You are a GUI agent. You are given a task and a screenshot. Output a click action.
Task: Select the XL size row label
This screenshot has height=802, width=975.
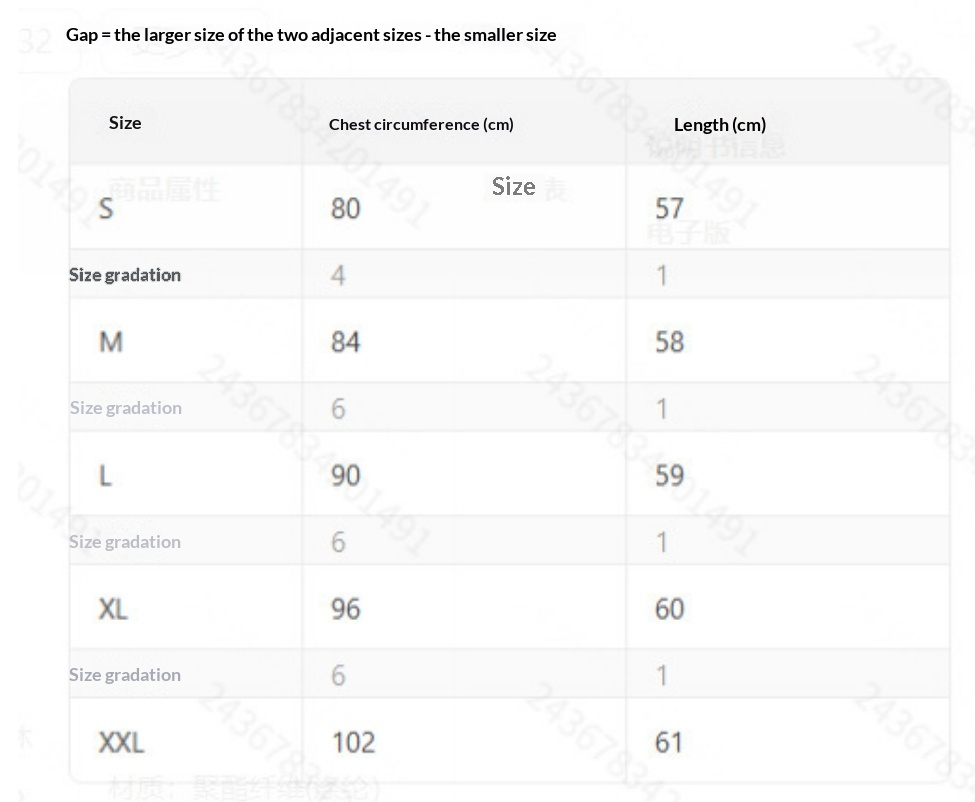tap(113, 608)
